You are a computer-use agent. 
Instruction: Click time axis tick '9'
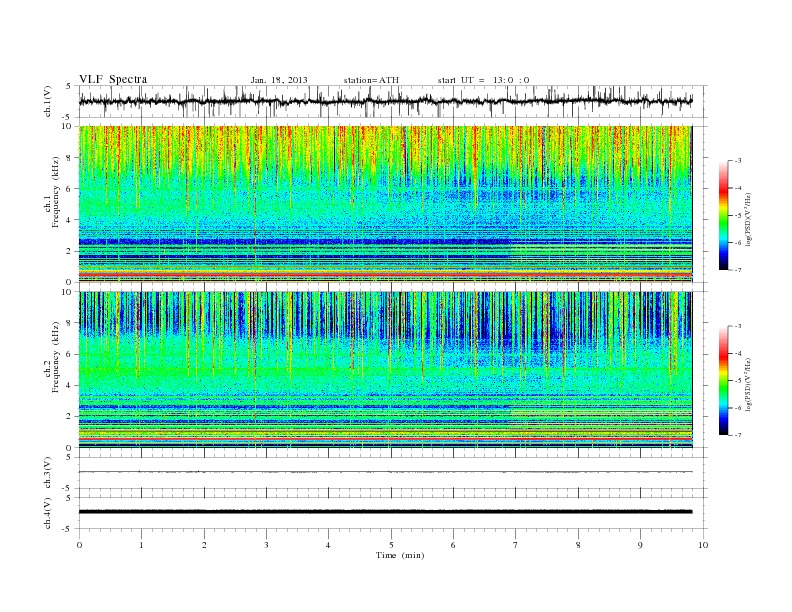pos(640,545)
